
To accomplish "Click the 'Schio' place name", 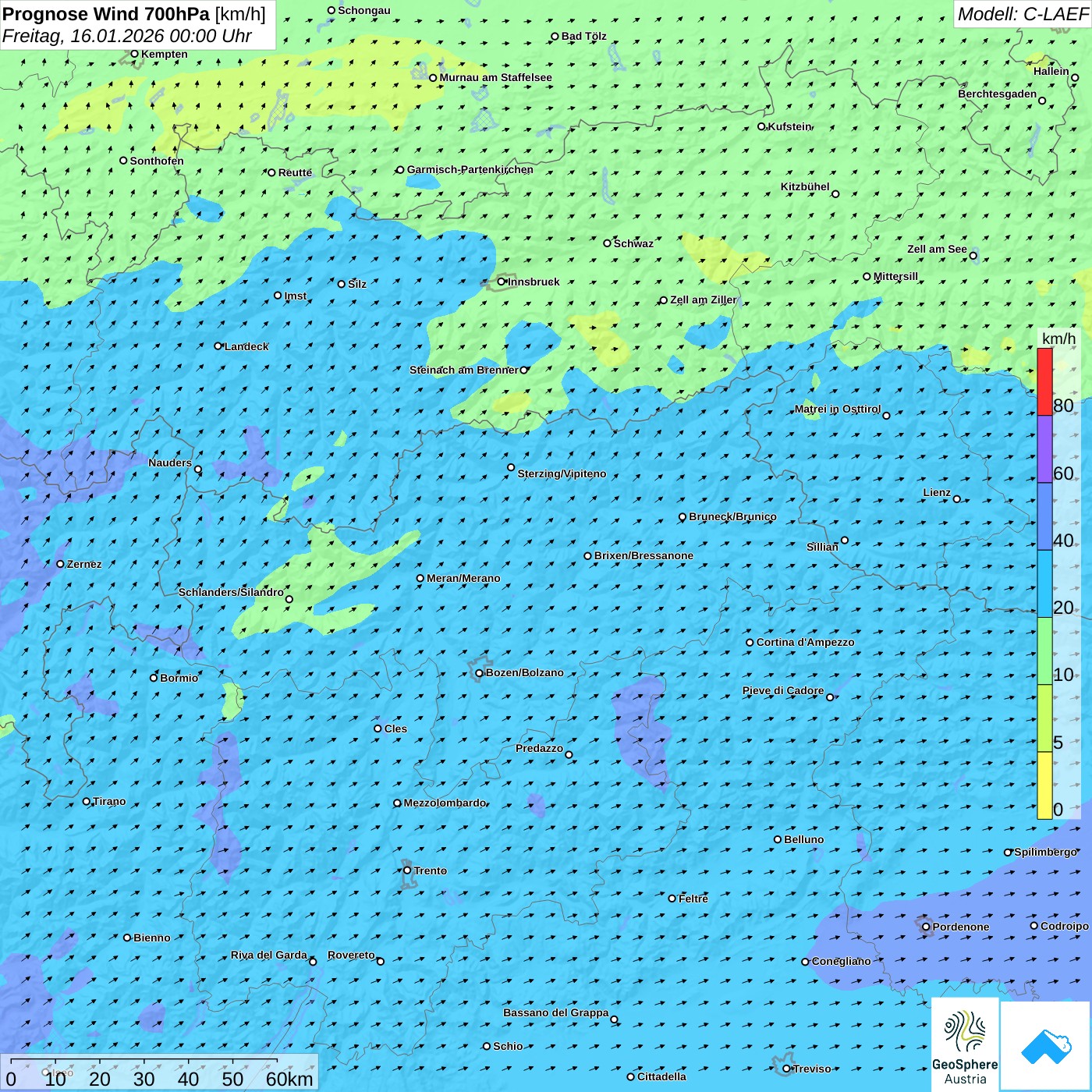I will [x=508, y=1046].
